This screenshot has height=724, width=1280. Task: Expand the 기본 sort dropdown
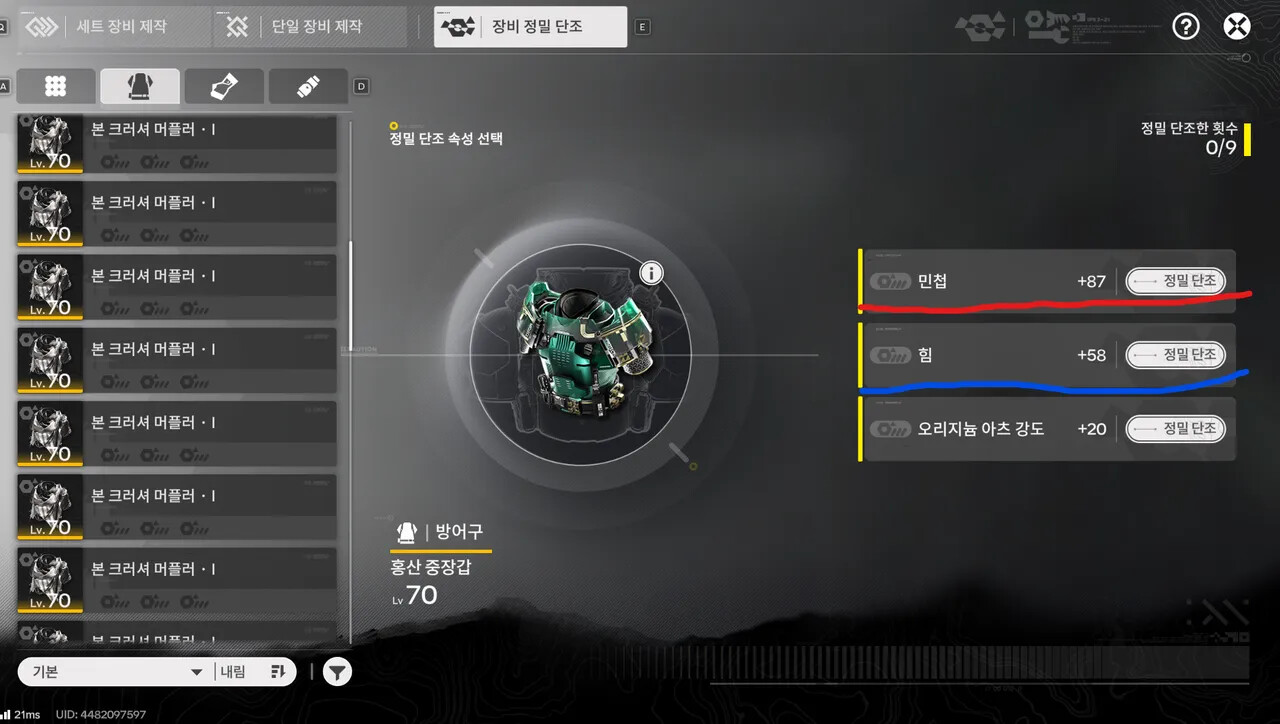(116, 672)
